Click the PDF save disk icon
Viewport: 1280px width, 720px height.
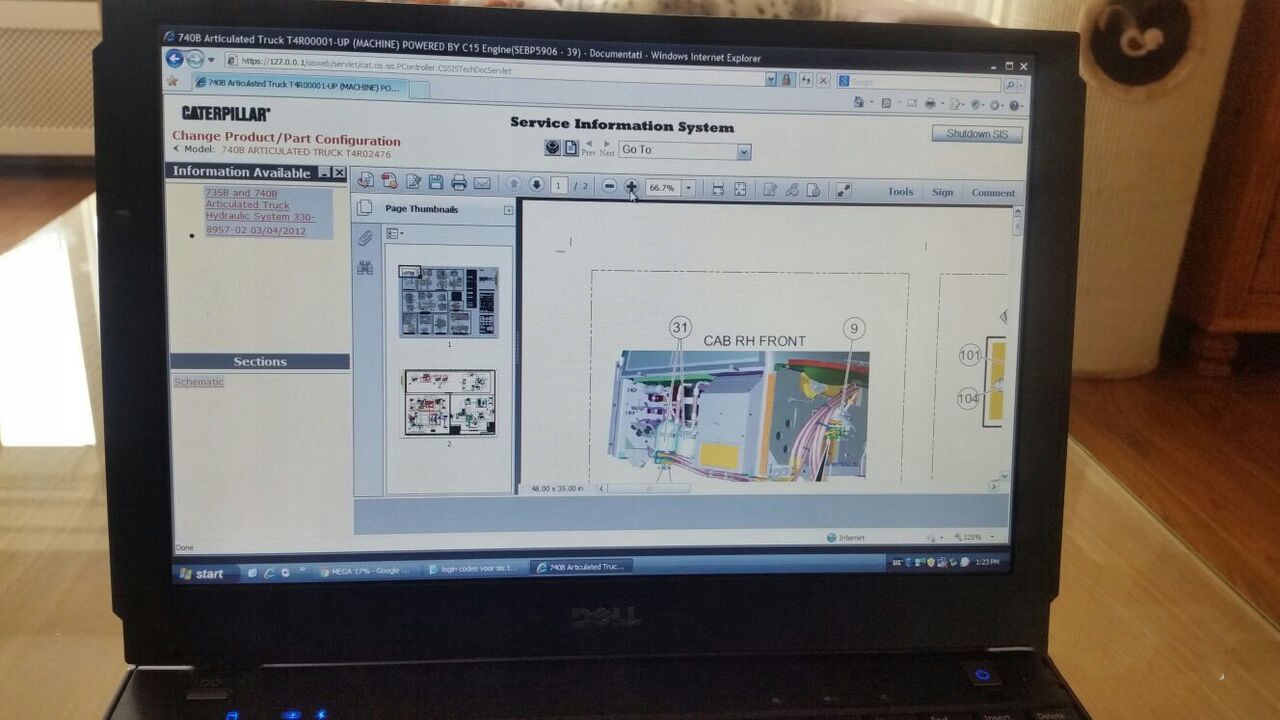pyautogui.click(x=436, y=182)
